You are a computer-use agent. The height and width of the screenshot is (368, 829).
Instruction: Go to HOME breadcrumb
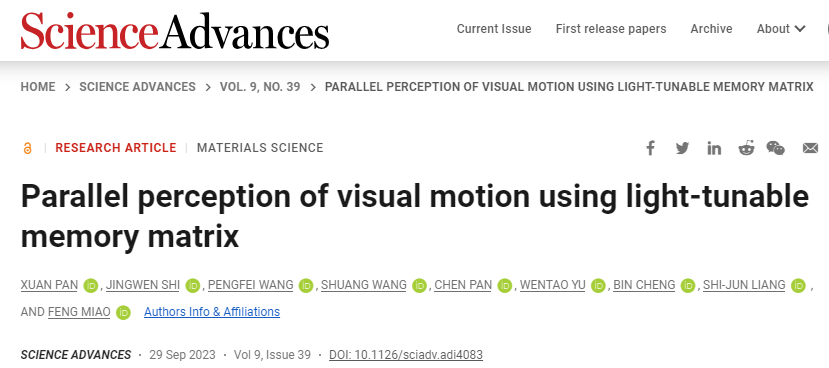click(38, 87)
